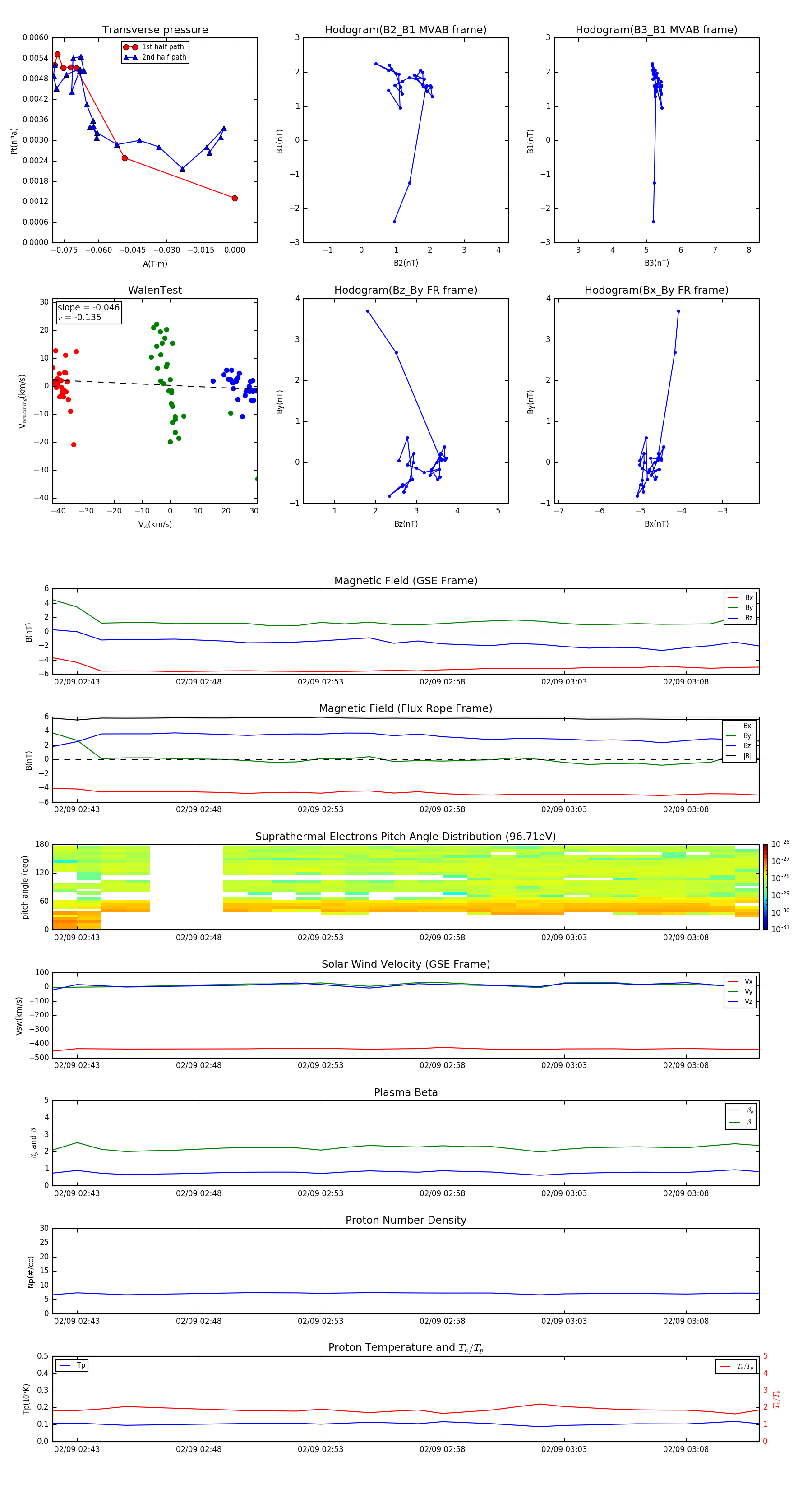Click '02/09 02:43' tick under GSE magnetic field
The height and width of the screenshot is (1489, 812).
point(77,682)
